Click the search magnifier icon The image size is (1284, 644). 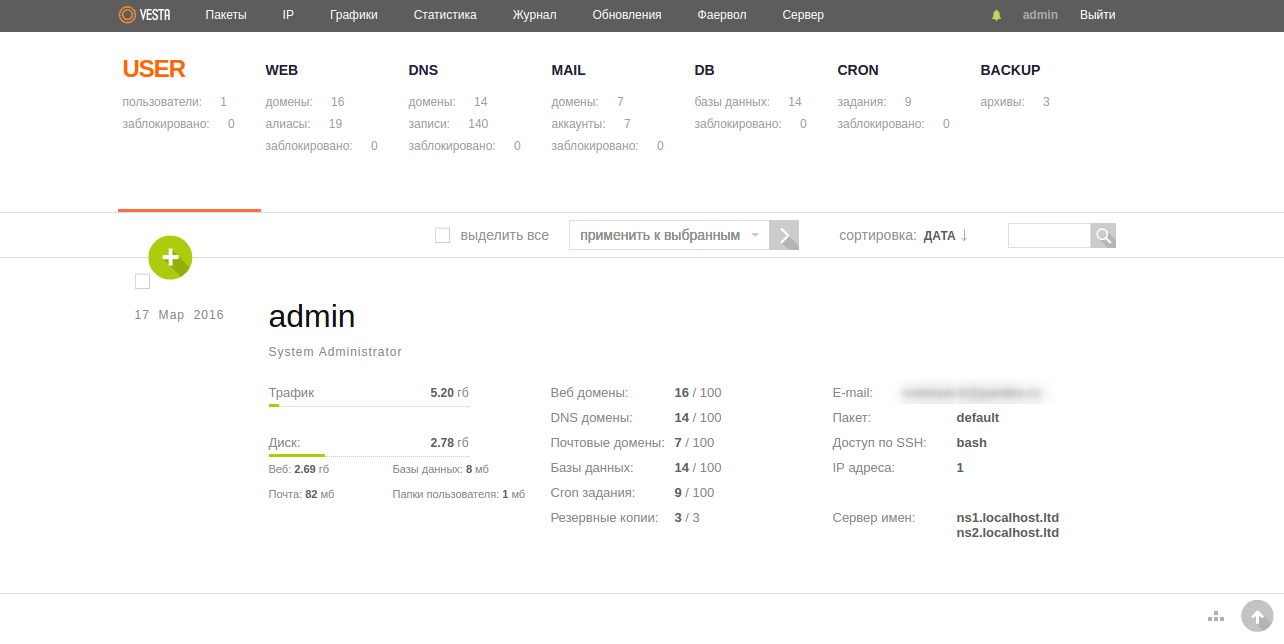[1103, 235]
